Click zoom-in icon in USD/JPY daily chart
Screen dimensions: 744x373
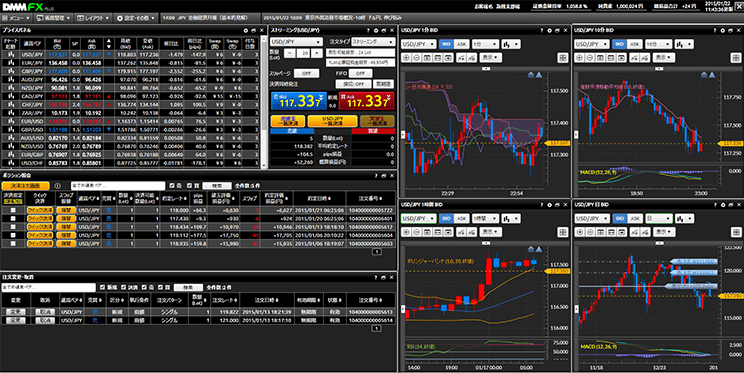pyautogui.click(x=580, y=233)
